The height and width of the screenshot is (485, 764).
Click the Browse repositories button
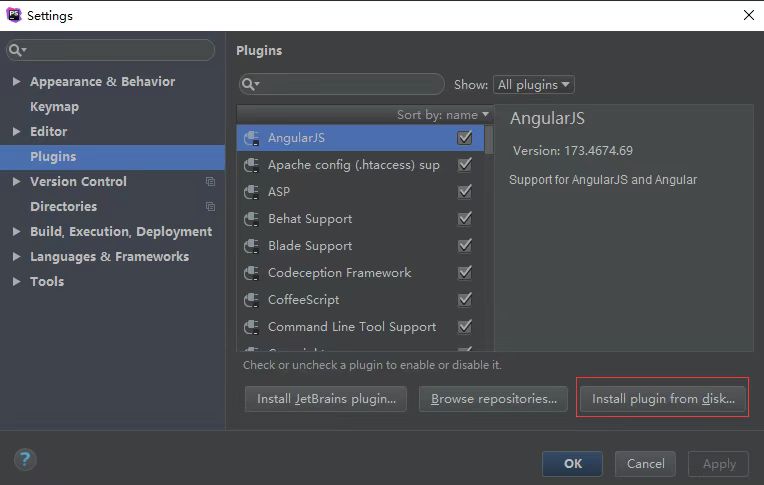[x=493, y=399]
